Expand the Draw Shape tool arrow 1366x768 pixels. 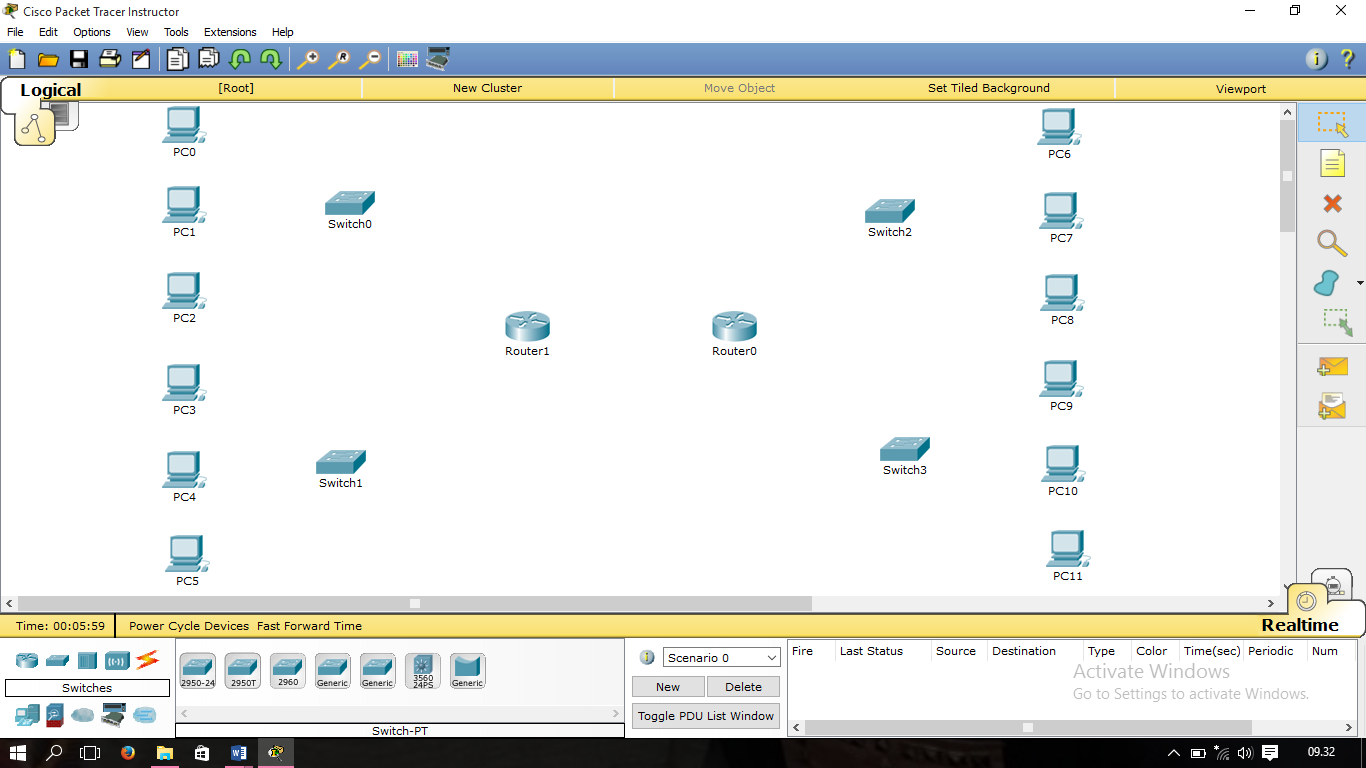pos(1362,283)
